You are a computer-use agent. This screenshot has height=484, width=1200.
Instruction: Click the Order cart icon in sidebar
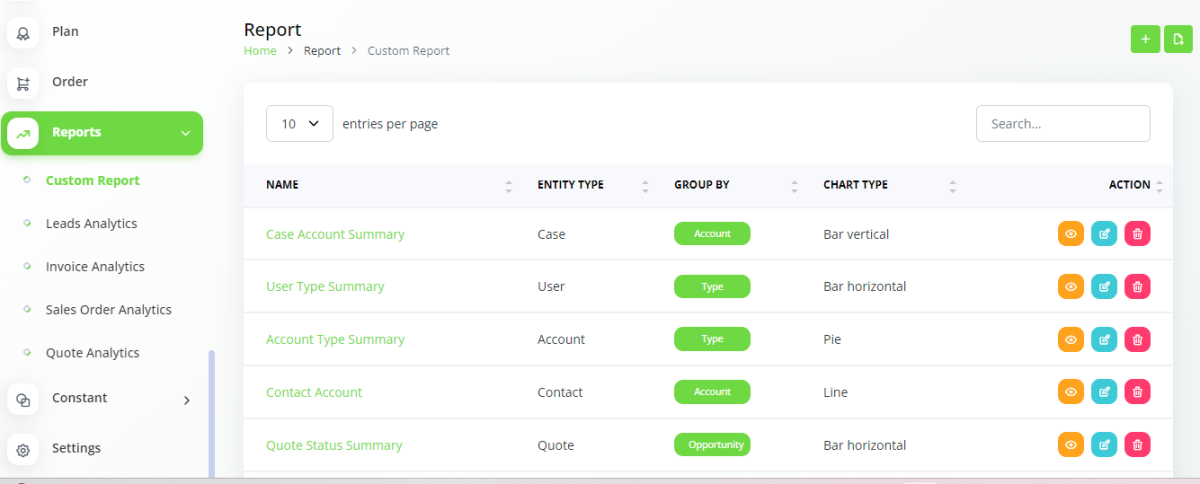23,83
